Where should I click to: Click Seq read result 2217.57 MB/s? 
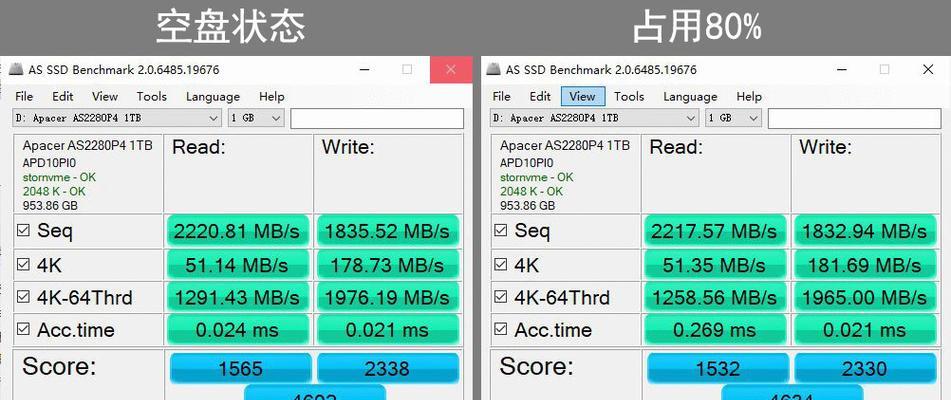[x=714, y=231]
